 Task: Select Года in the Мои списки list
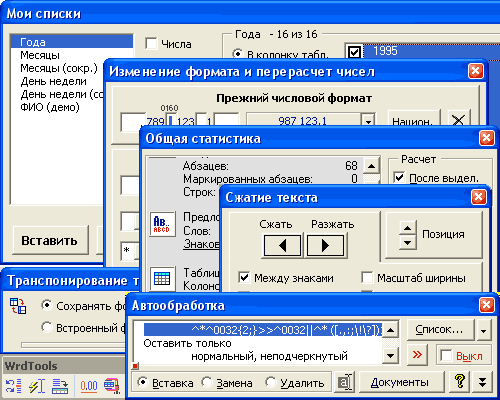pyautogui.click(x=72, y=42)
